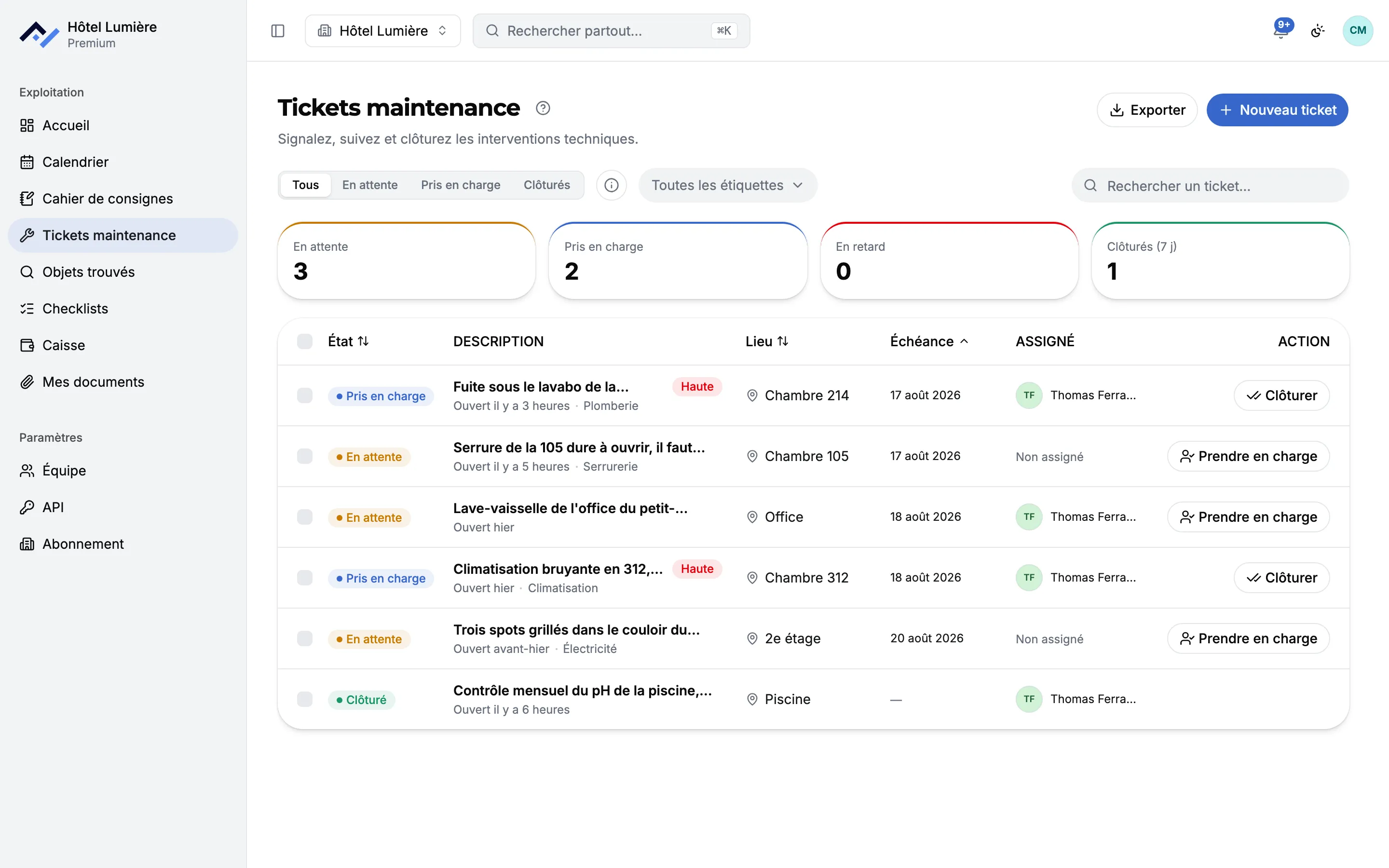1389x868 pixels.
Task: Go to Calendrier in the sidebar
Action: (123, 162)
